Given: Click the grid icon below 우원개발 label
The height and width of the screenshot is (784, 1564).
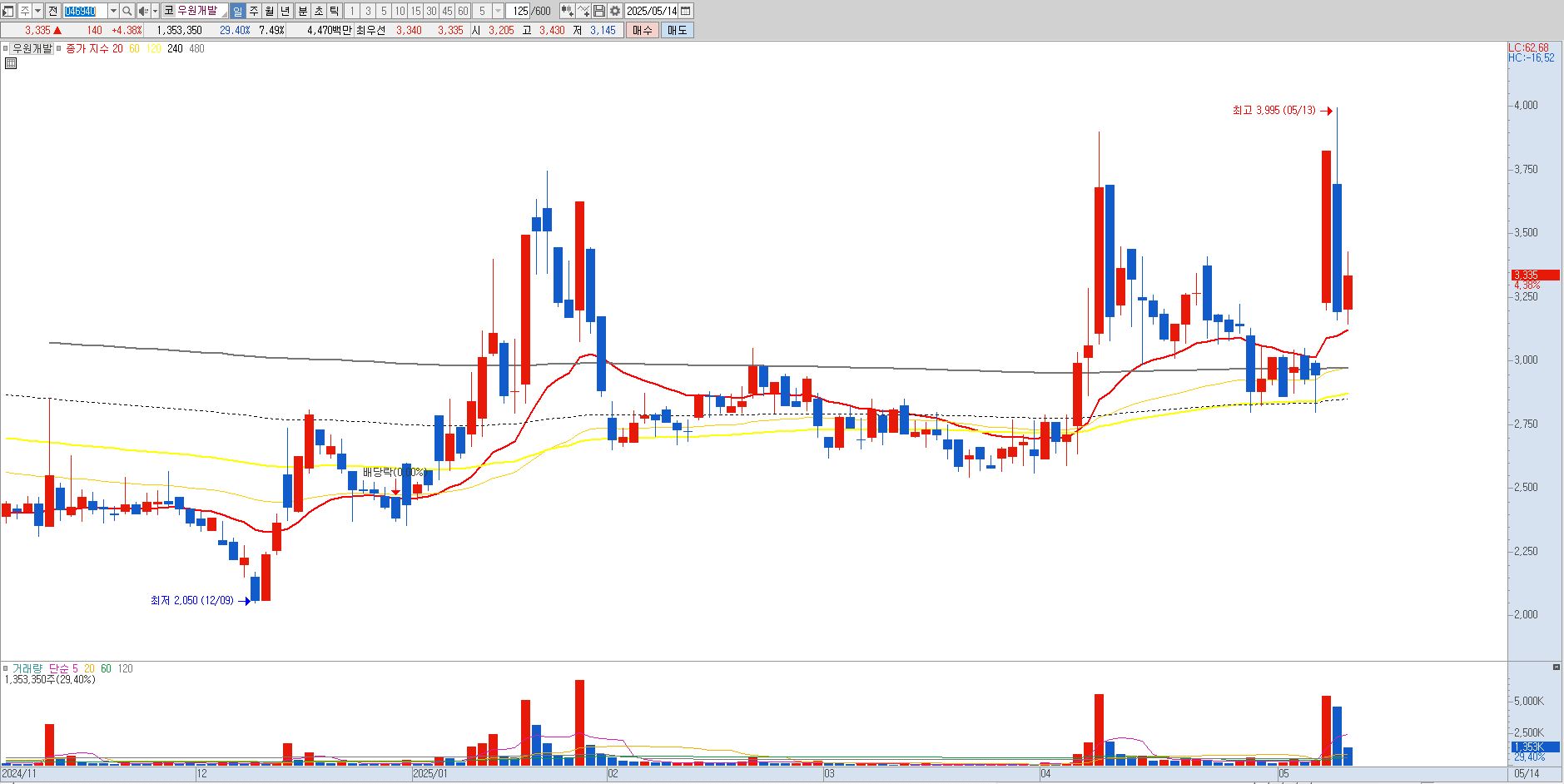Looking at the screenshot, I should 10,62.
